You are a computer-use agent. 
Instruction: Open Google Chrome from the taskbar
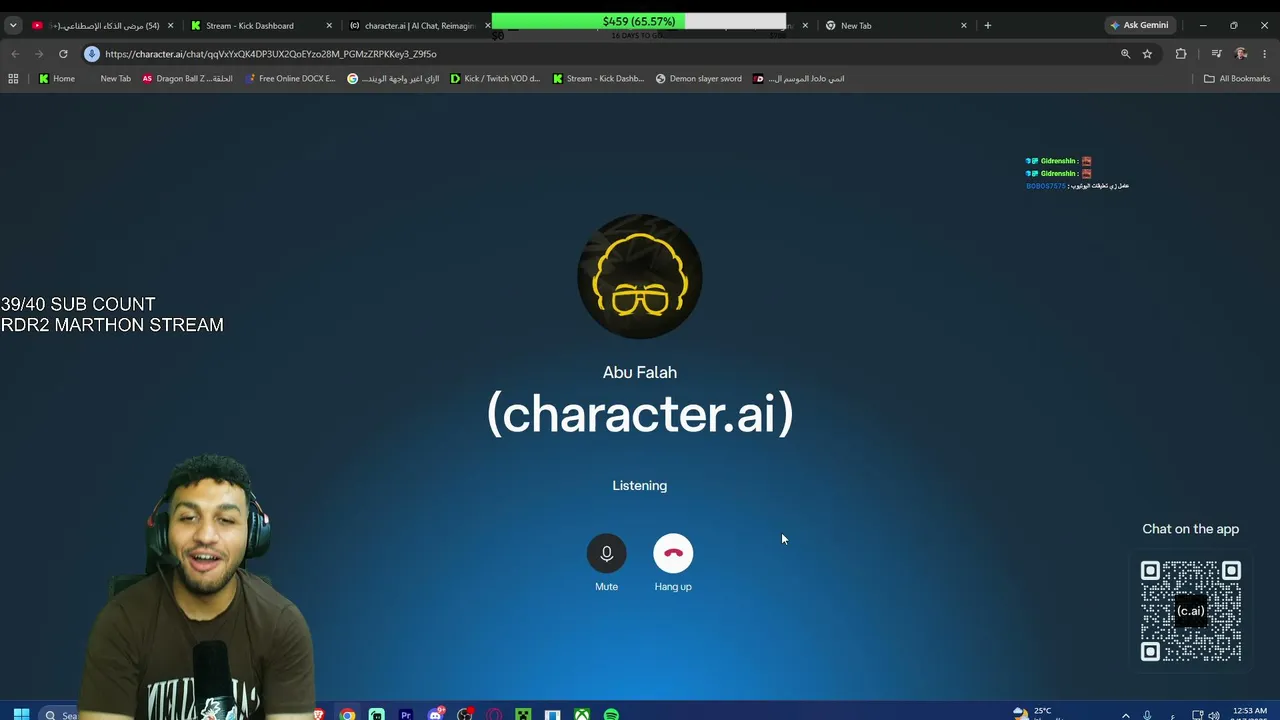[347, 714]
